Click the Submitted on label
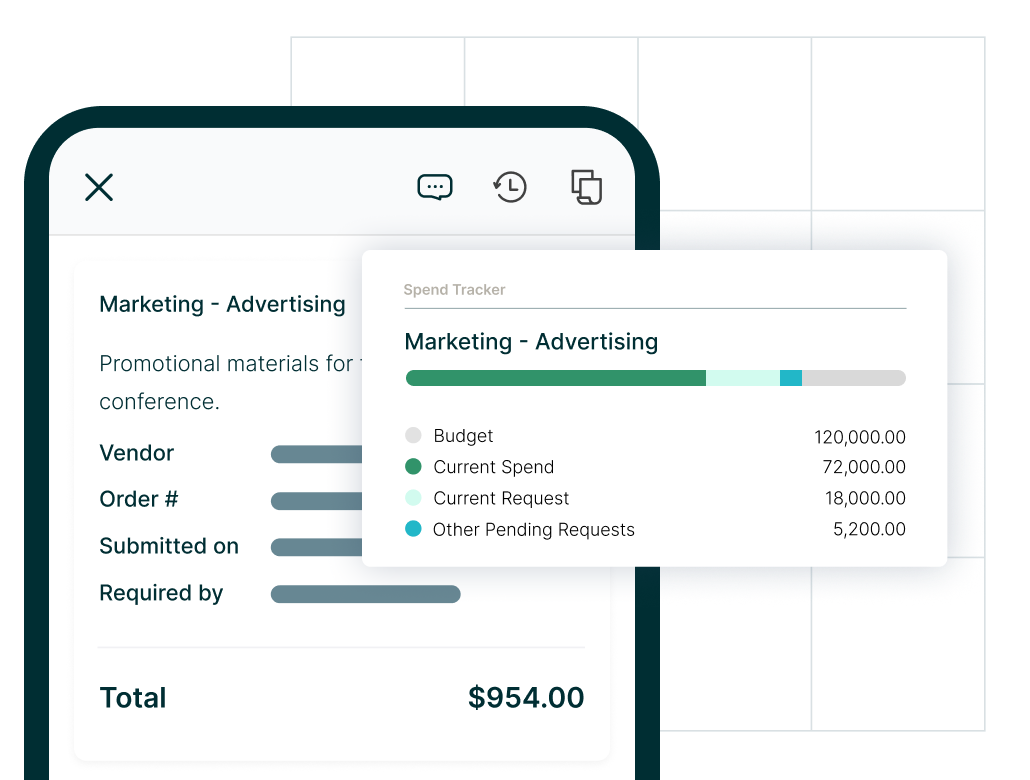Image resolution: width=1030 pixels, height=780 pixels. [169, 546]
